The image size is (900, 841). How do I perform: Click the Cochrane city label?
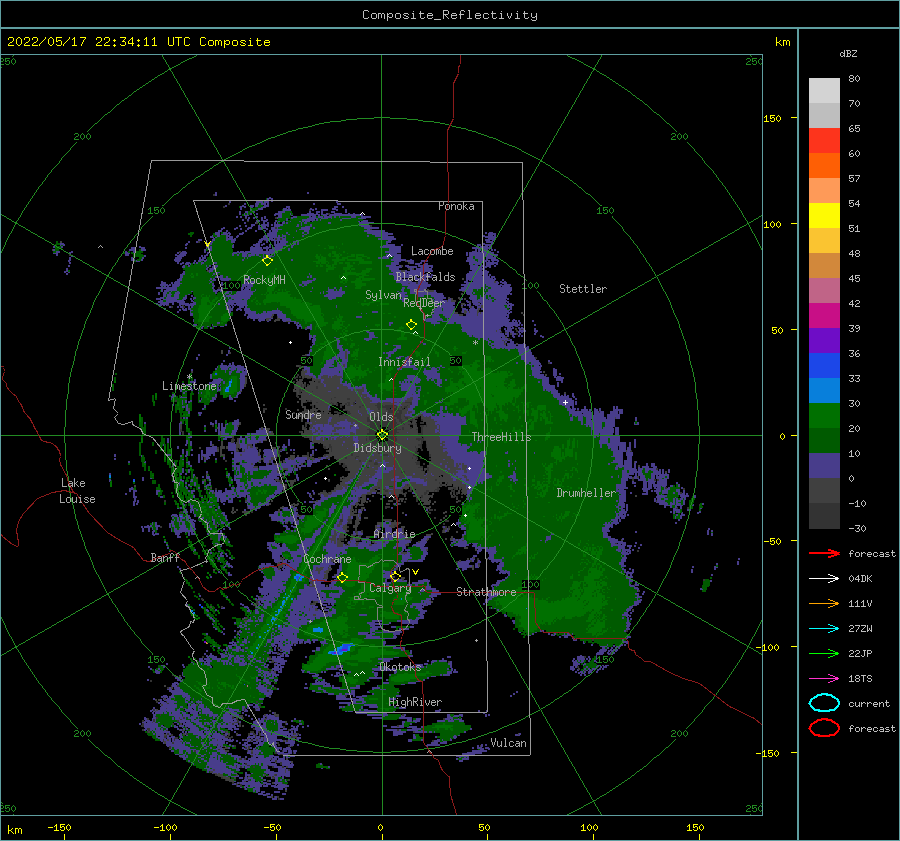tap(327, 559)
